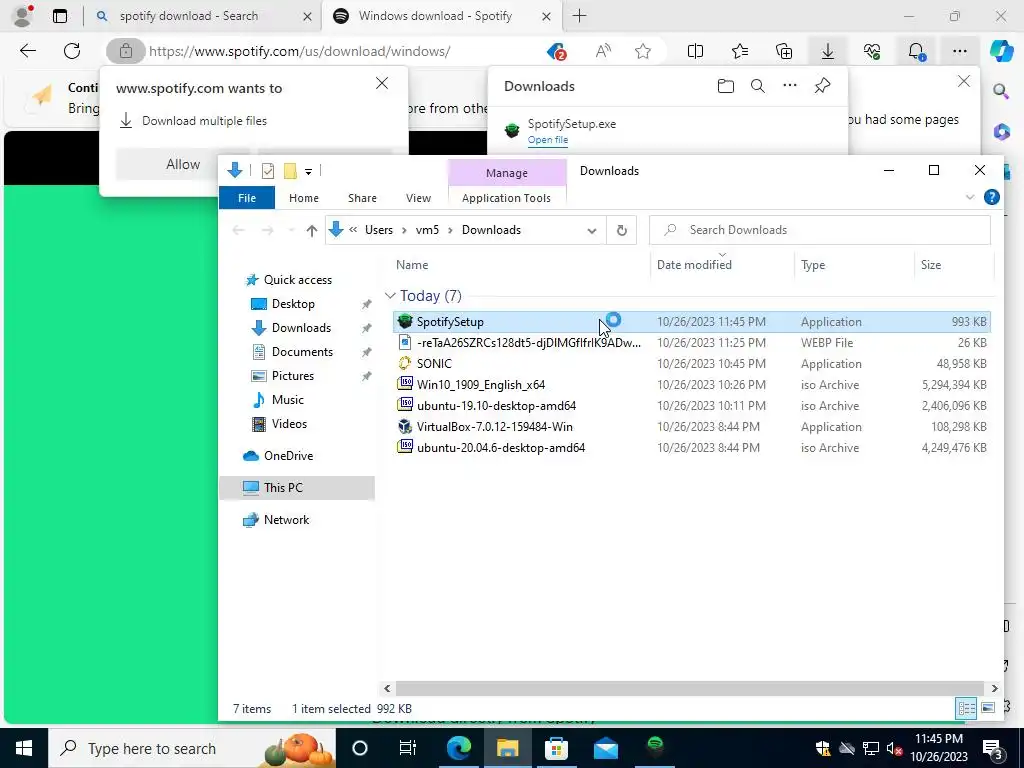Select Win10_1909_English_x64 iso file

click(694, 385)
